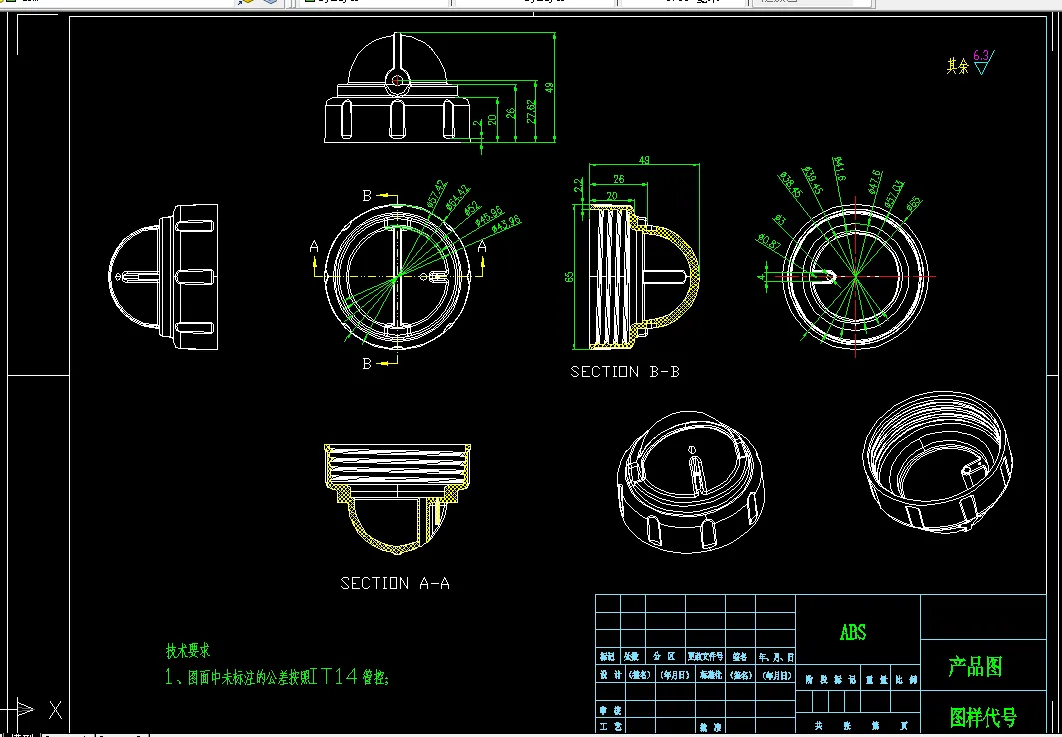Select the 27.62 height dimension
This screenshot has height=737, width=1062.
[531, 111]
